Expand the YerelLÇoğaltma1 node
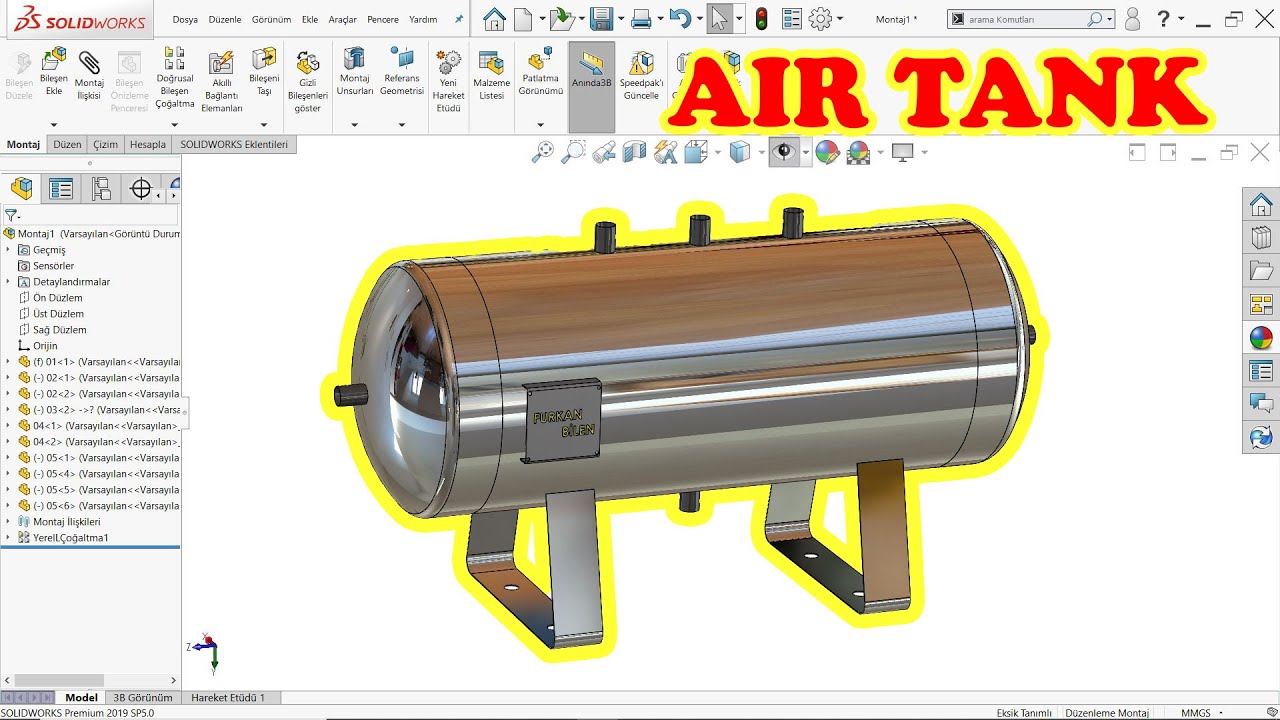The image size is (1280, 720). [x=8, y=538]
